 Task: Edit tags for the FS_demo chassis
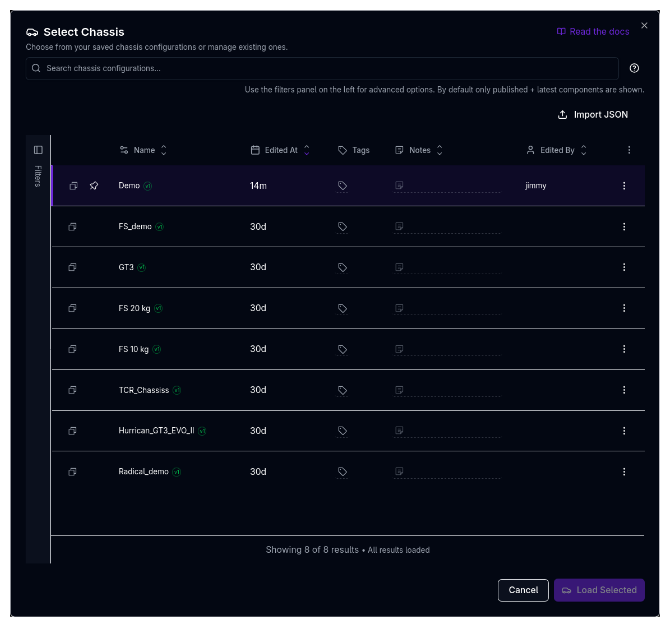click(342, 227)
